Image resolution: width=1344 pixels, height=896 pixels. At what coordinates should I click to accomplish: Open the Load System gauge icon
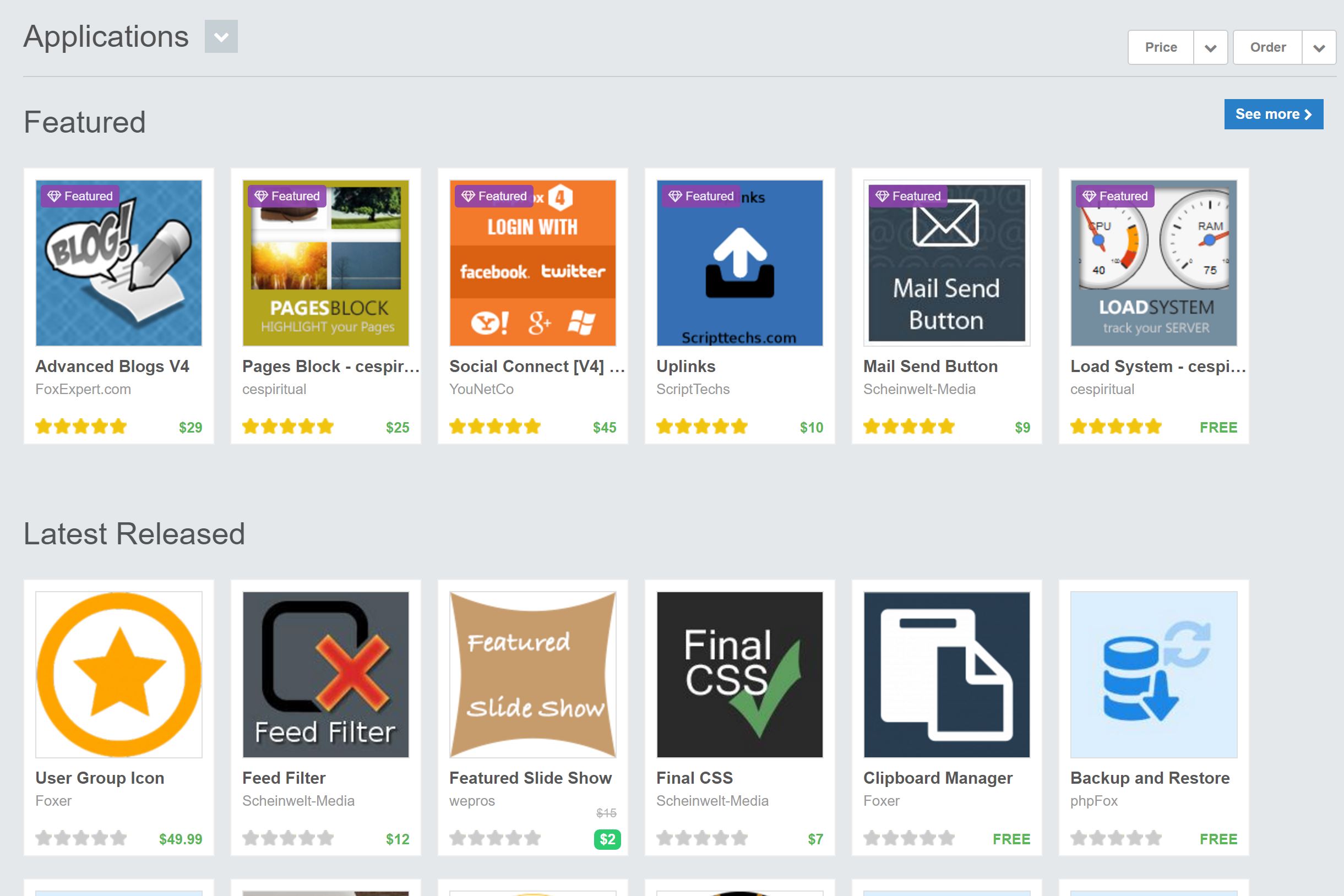click(x=1153, y=264)
